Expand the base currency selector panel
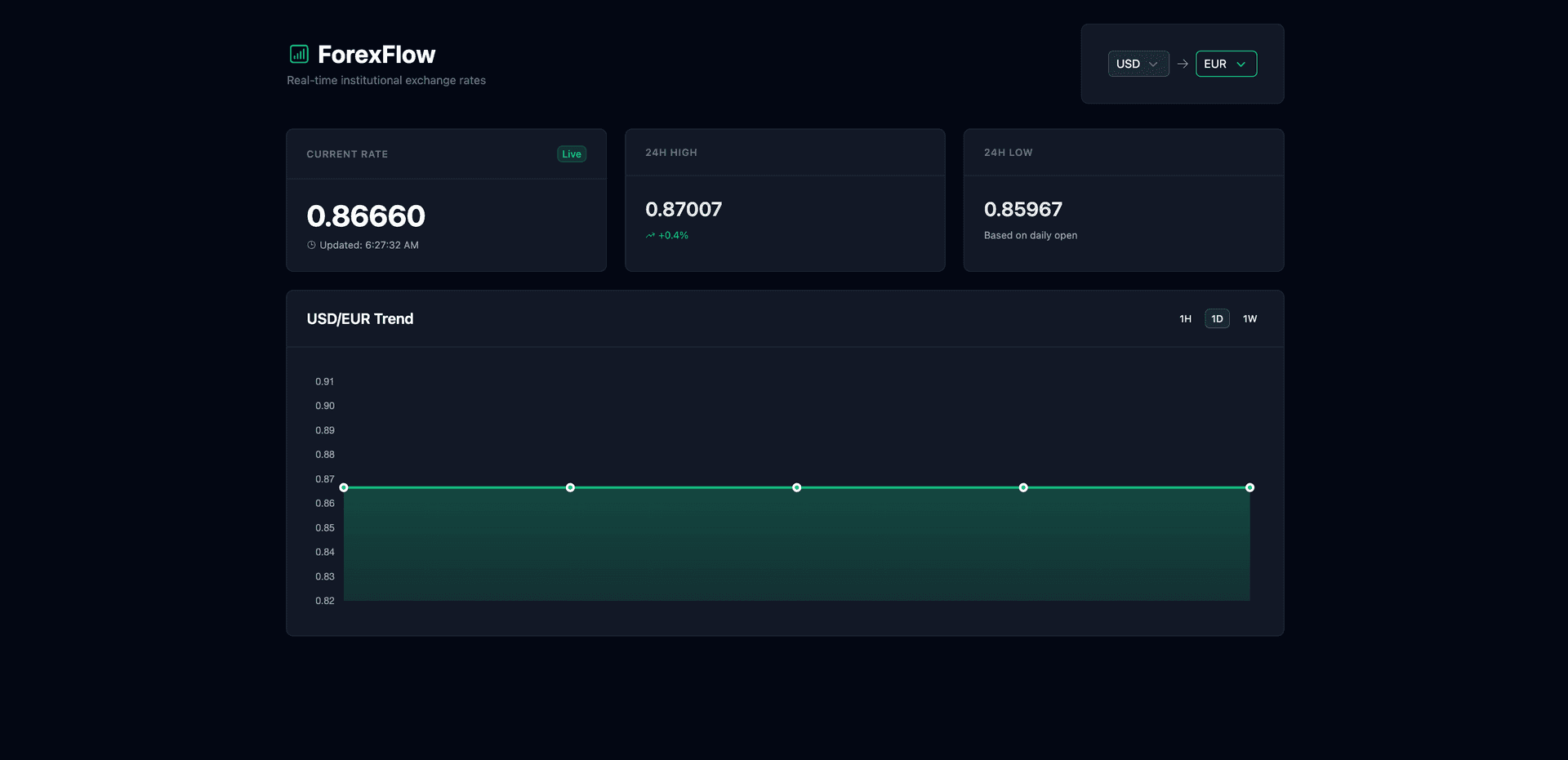 (1138, 64)
